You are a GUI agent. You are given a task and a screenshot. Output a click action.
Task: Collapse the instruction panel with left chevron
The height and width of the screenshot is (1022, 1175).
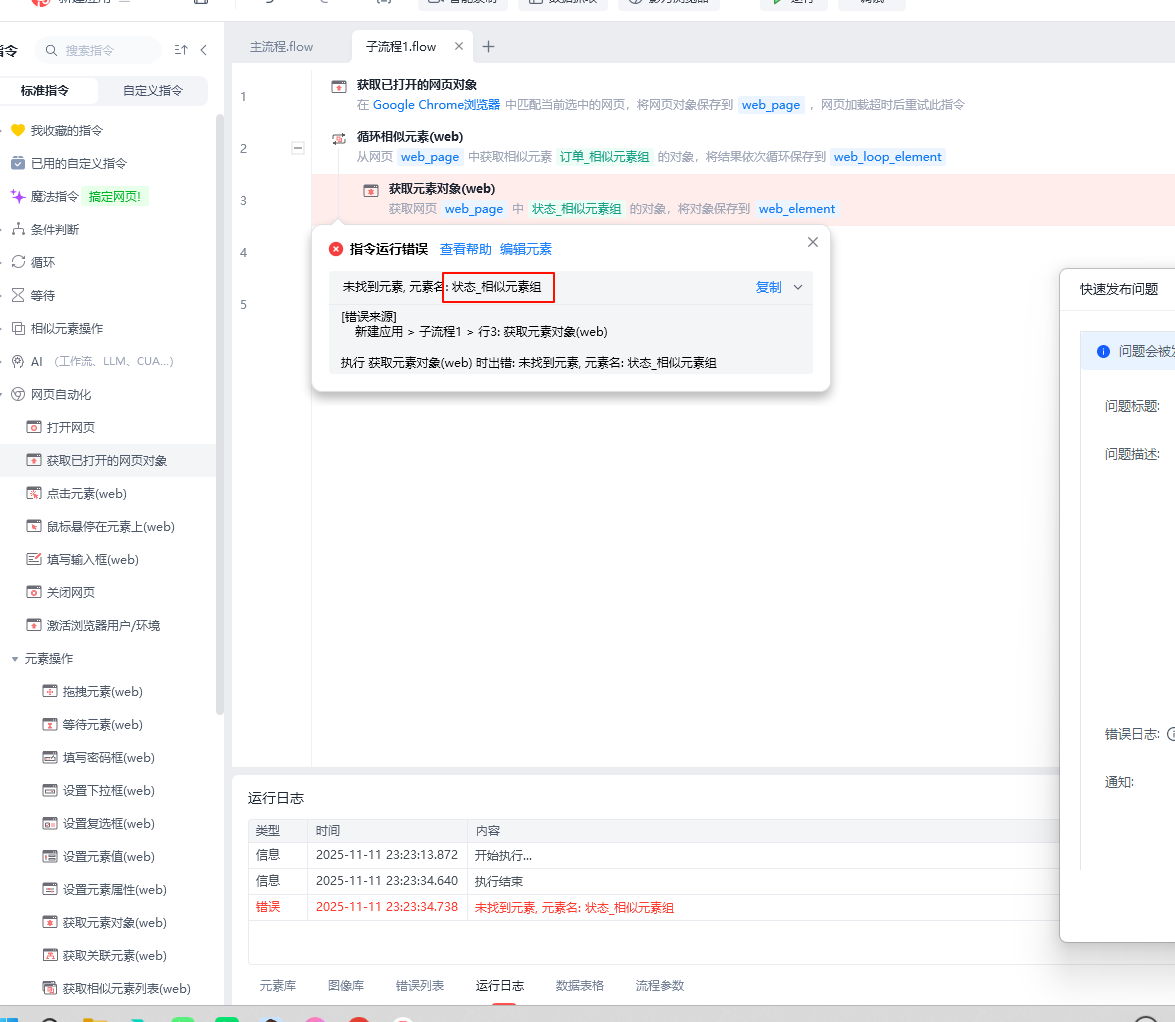point(204,50)
